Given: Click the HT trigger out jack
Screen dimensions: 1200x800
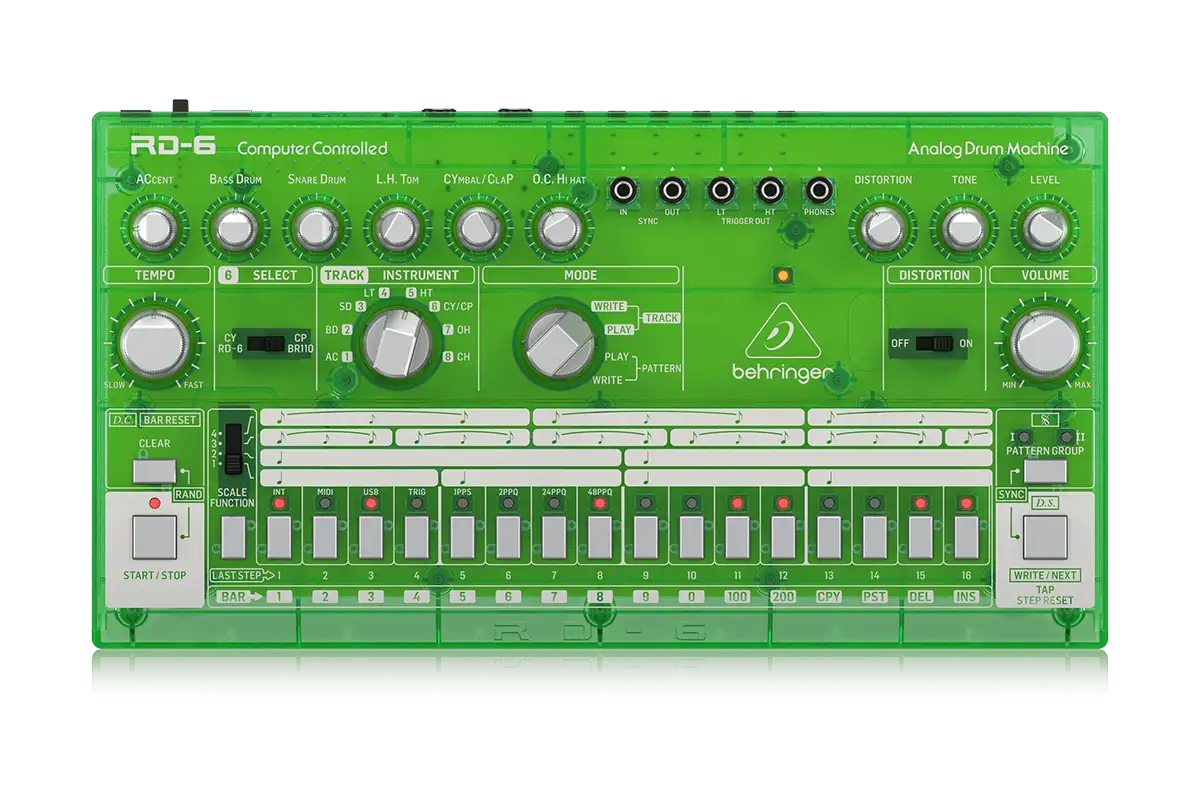Looking at the screenshot, I should pyautogui.click(x=769, y=189).
